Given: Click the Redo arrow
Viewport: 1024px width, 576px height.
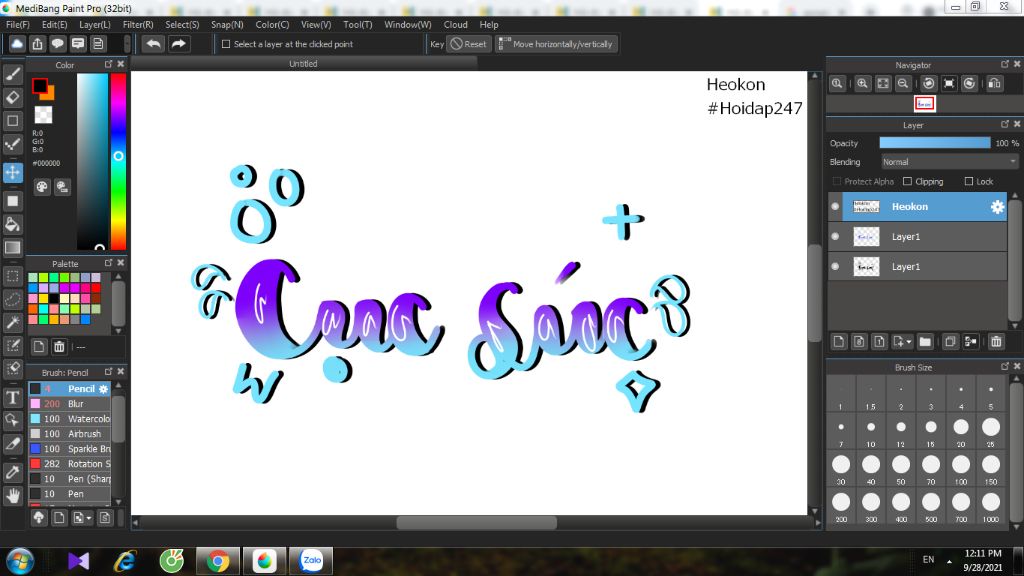Looking at the screenshot, I should coord(178,44).
